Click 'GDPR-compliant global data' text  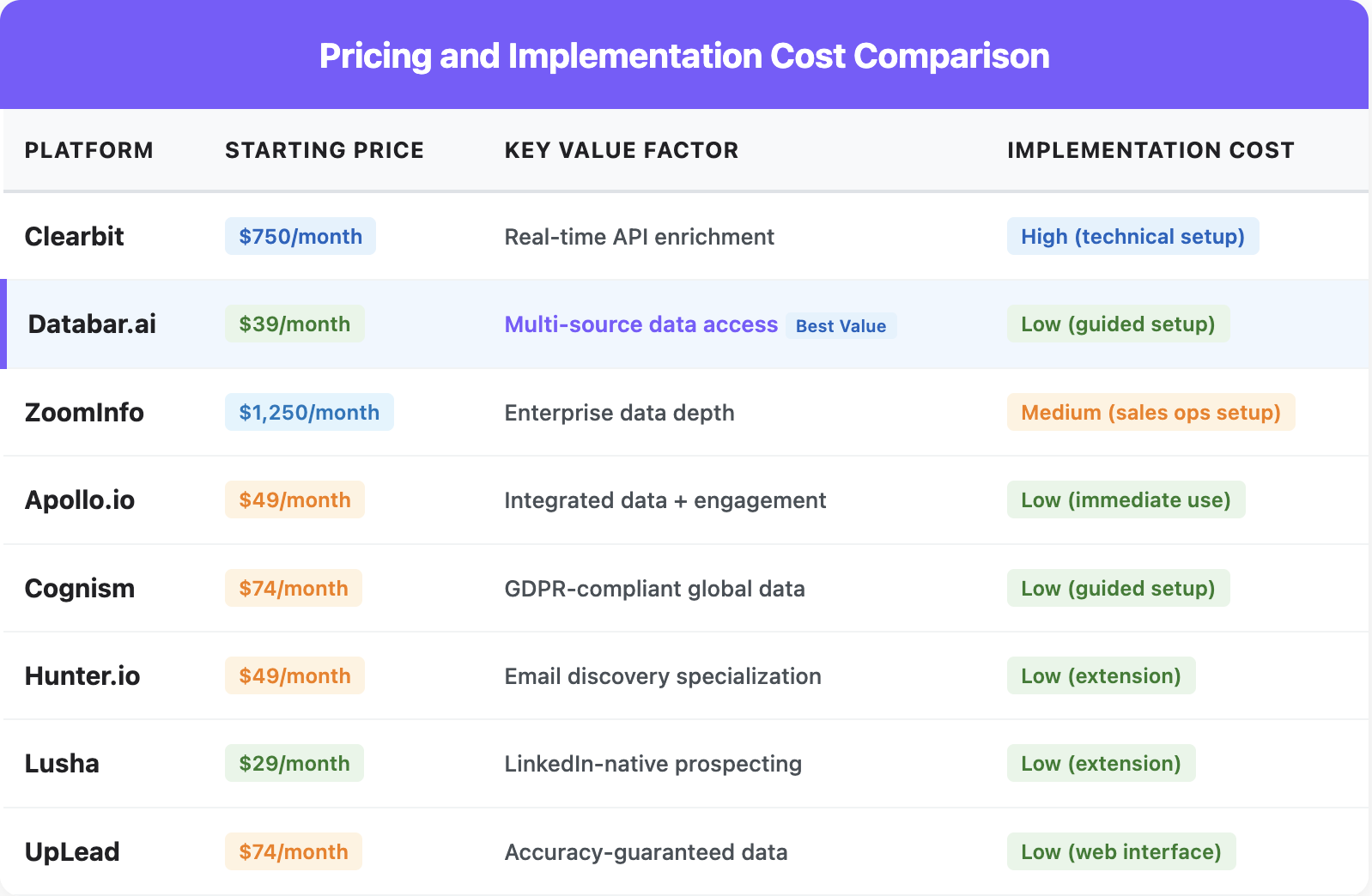[655, 589]
